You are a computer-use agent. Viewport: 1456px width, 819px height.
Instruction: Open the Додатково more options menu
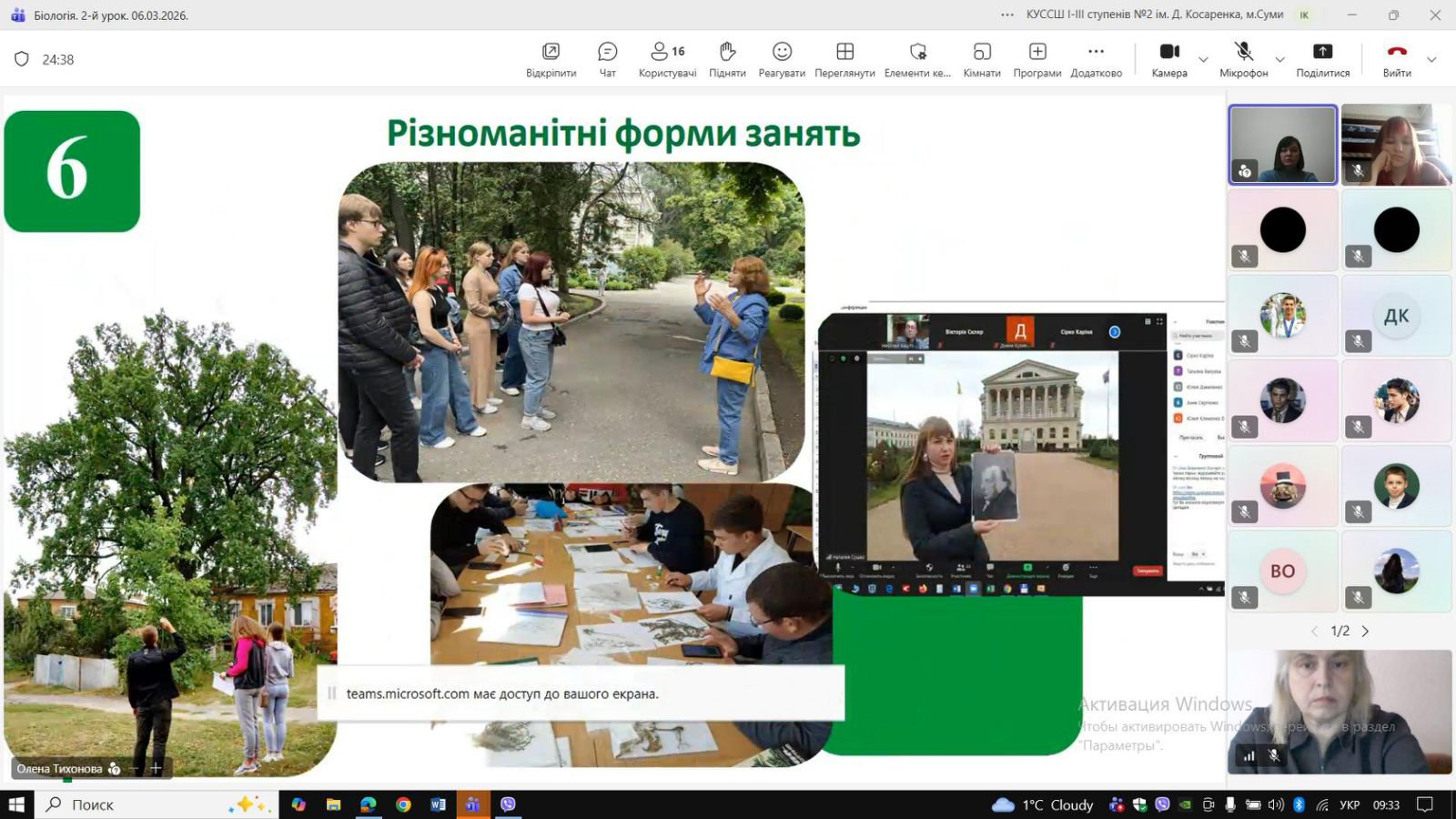[1096, 59]
